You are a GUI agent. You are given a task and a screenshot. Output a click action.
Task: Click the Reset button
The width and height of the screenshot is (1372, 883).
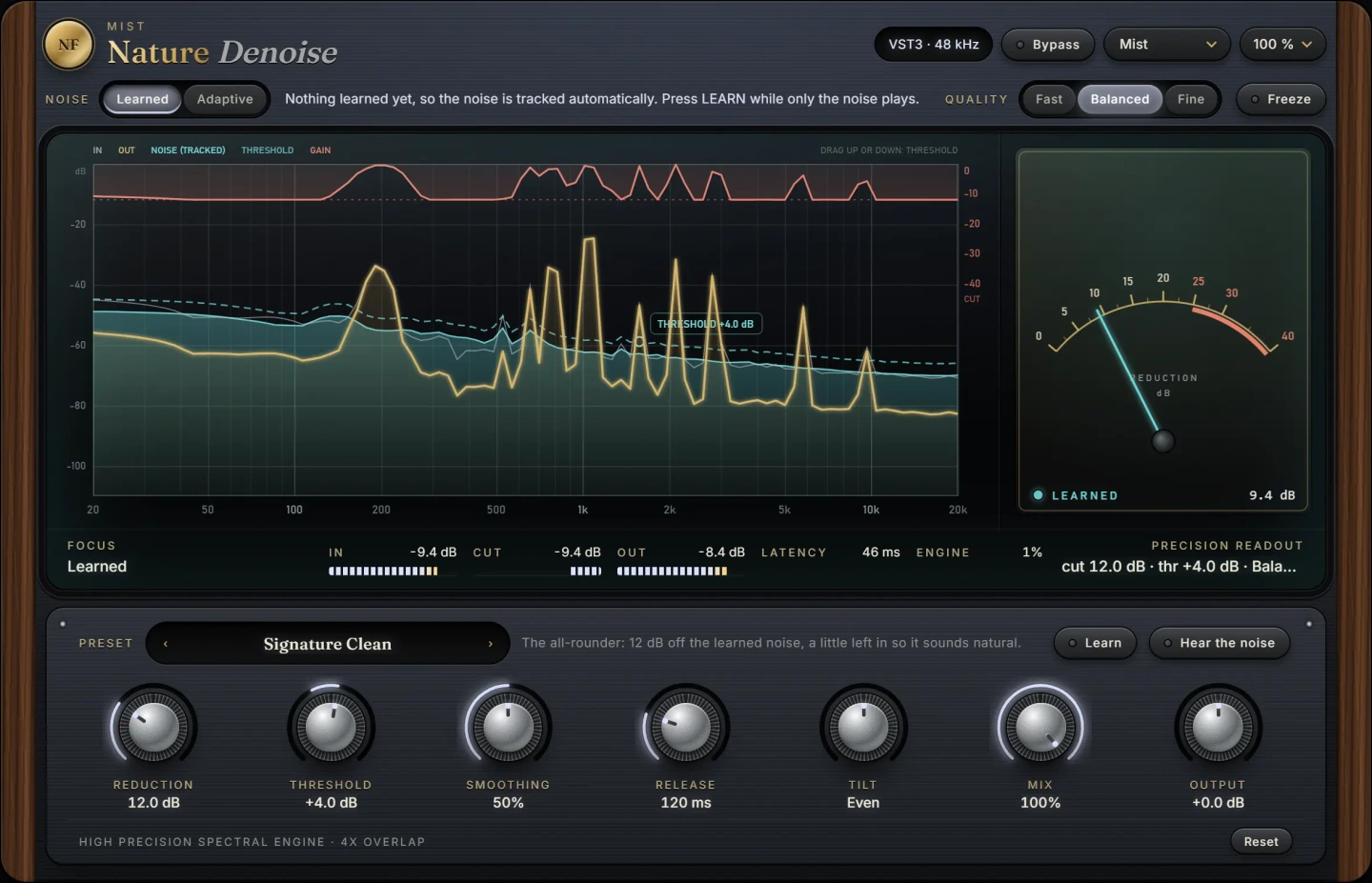pyautogui.click(x=1261, y=842)
